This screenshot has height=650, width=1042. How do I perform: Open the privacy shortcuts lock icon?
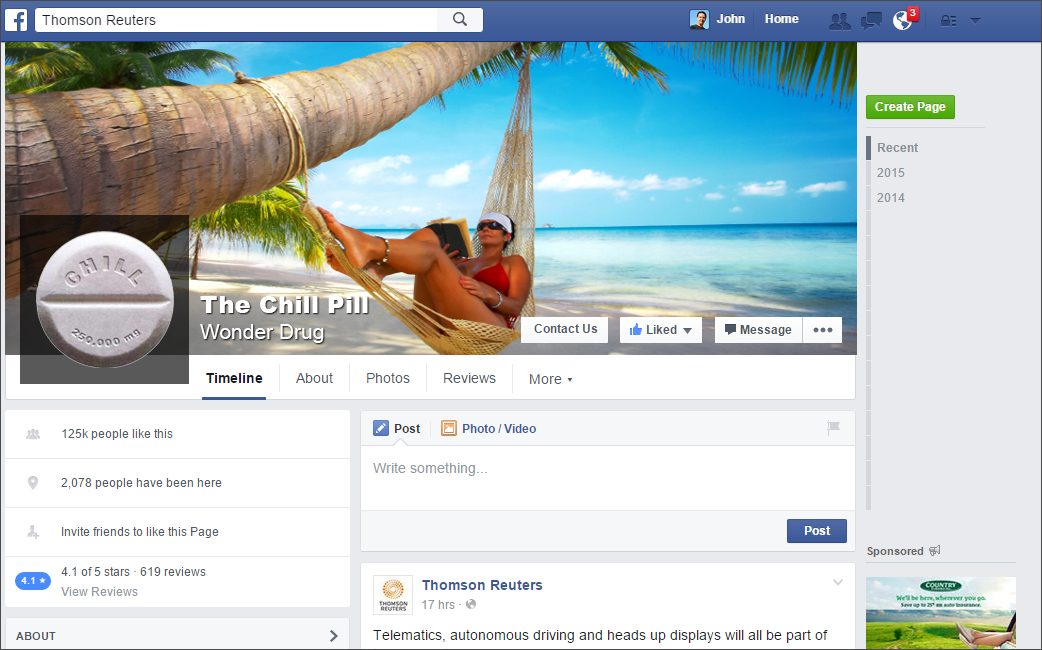tap(948, 21)
